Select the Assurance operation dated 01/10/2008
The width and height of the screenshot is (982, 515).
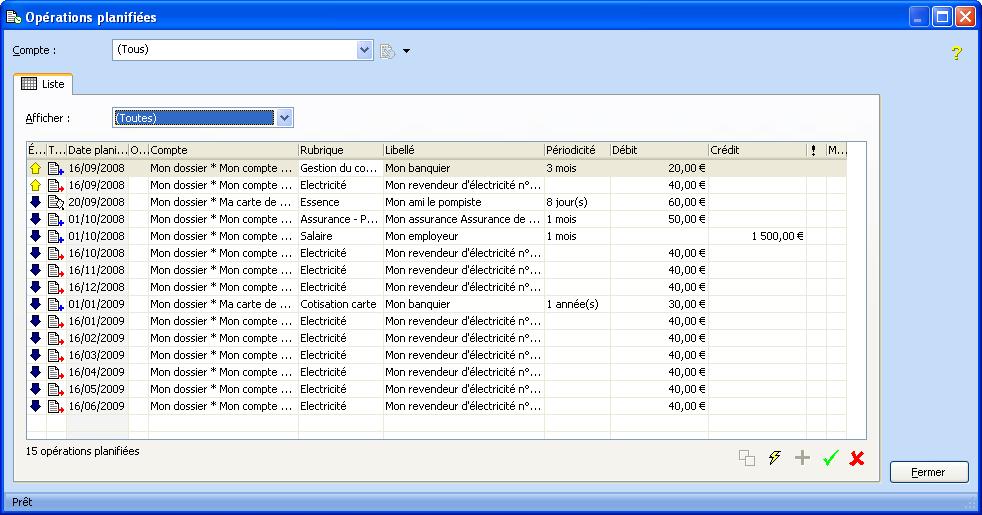340,219
